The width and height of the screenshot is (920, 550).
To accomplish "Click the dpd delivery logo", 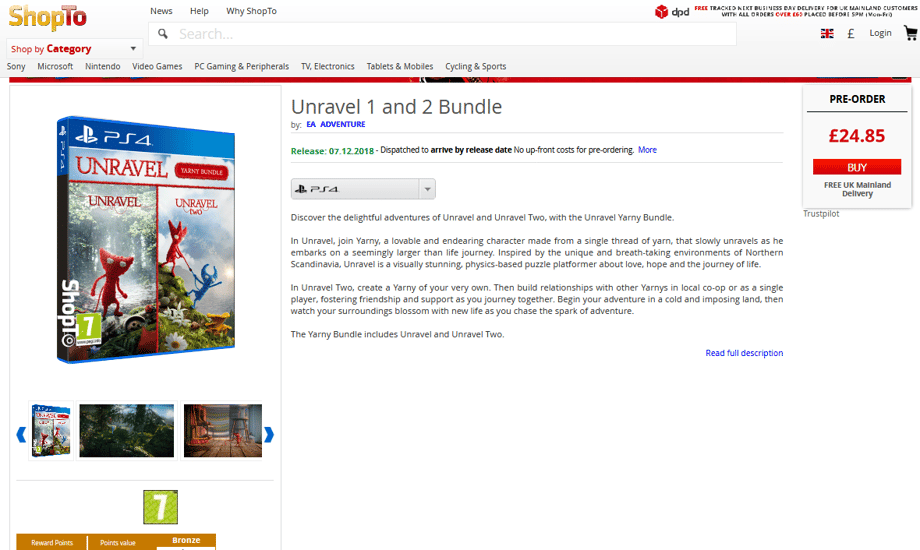I will tap(672, 12).
